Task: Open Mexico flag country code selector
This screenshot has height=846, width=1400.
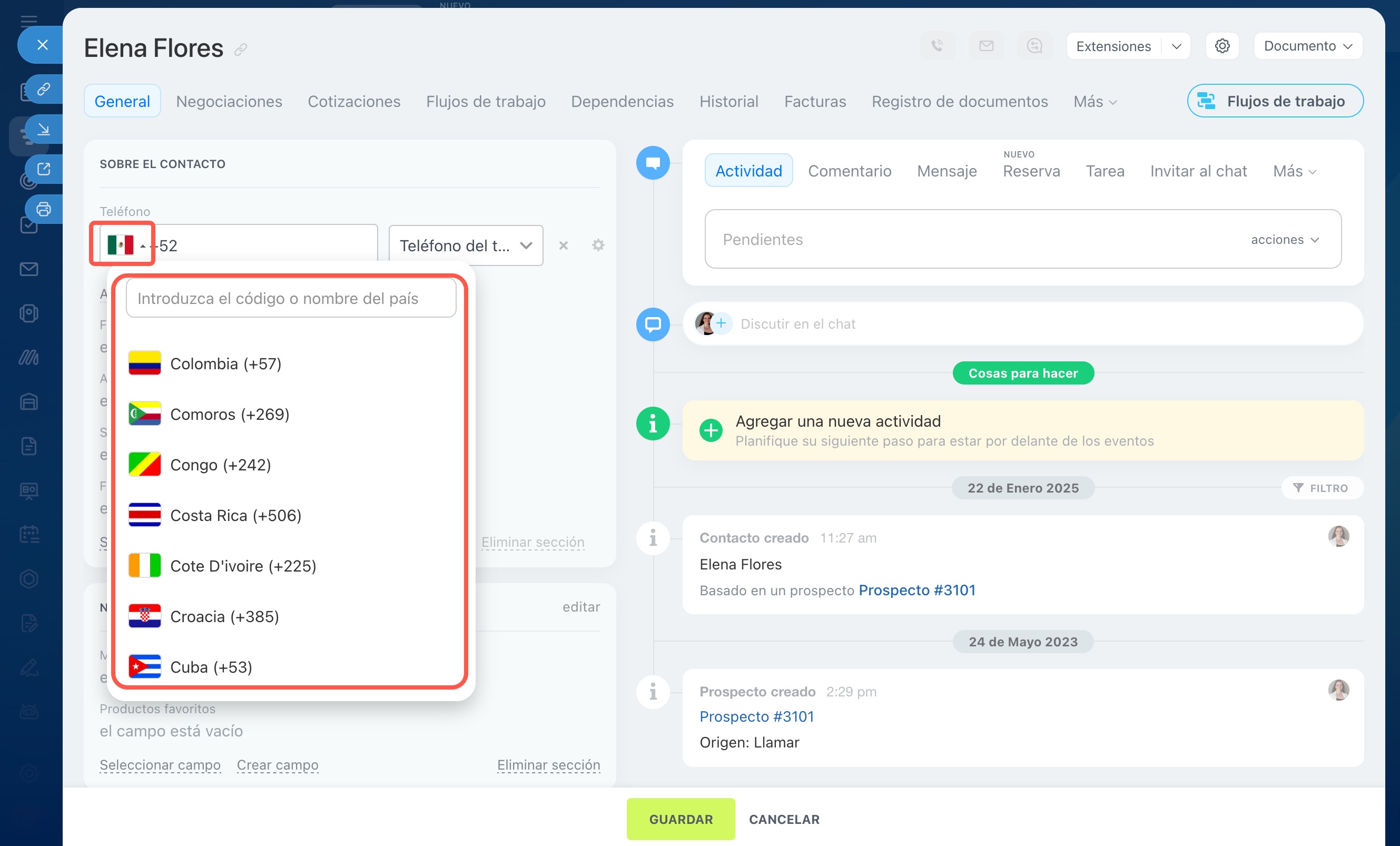Action: tap(122, 245)
